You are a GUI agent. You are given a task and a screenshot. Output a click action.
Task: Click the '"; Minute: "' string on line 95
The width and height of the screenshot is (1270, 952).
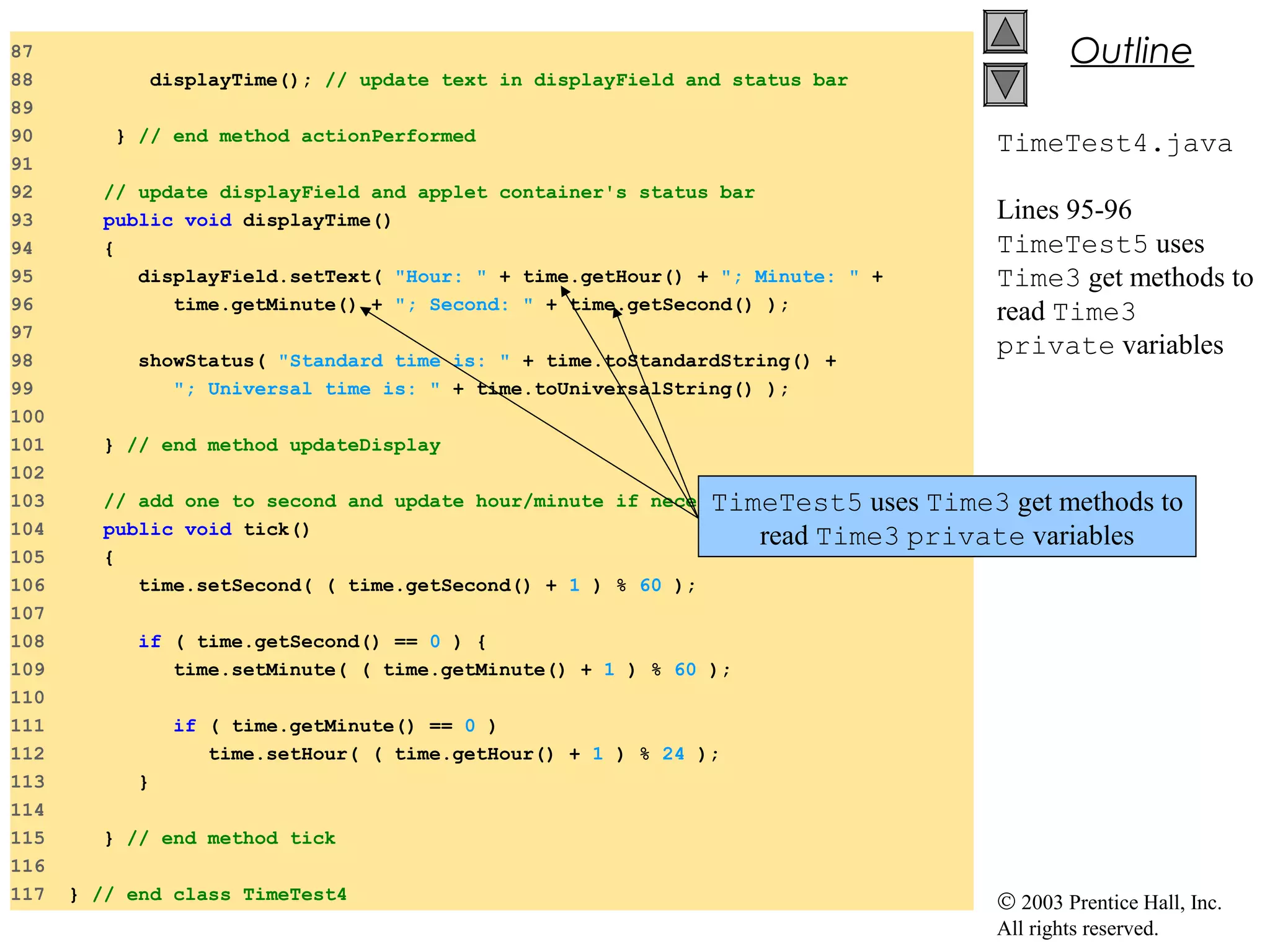790,277
